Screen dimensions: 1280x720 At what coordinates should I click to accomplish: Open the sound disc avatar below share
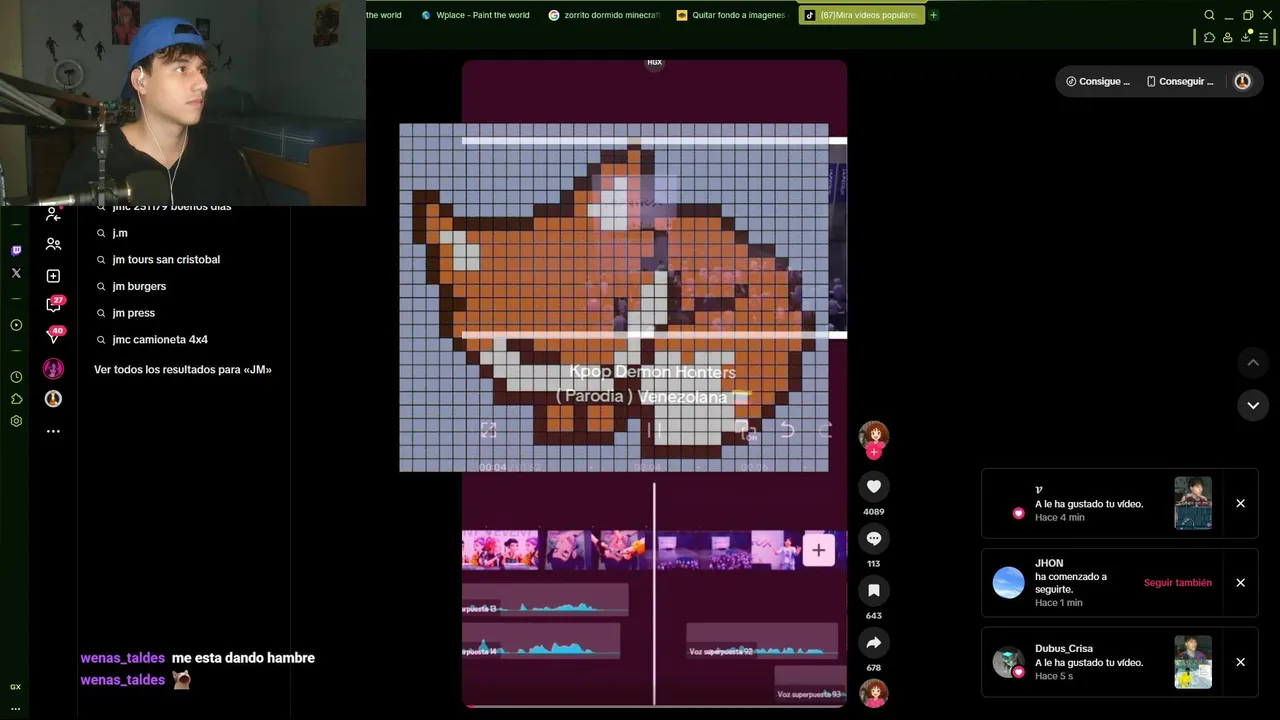click(873, 693)
